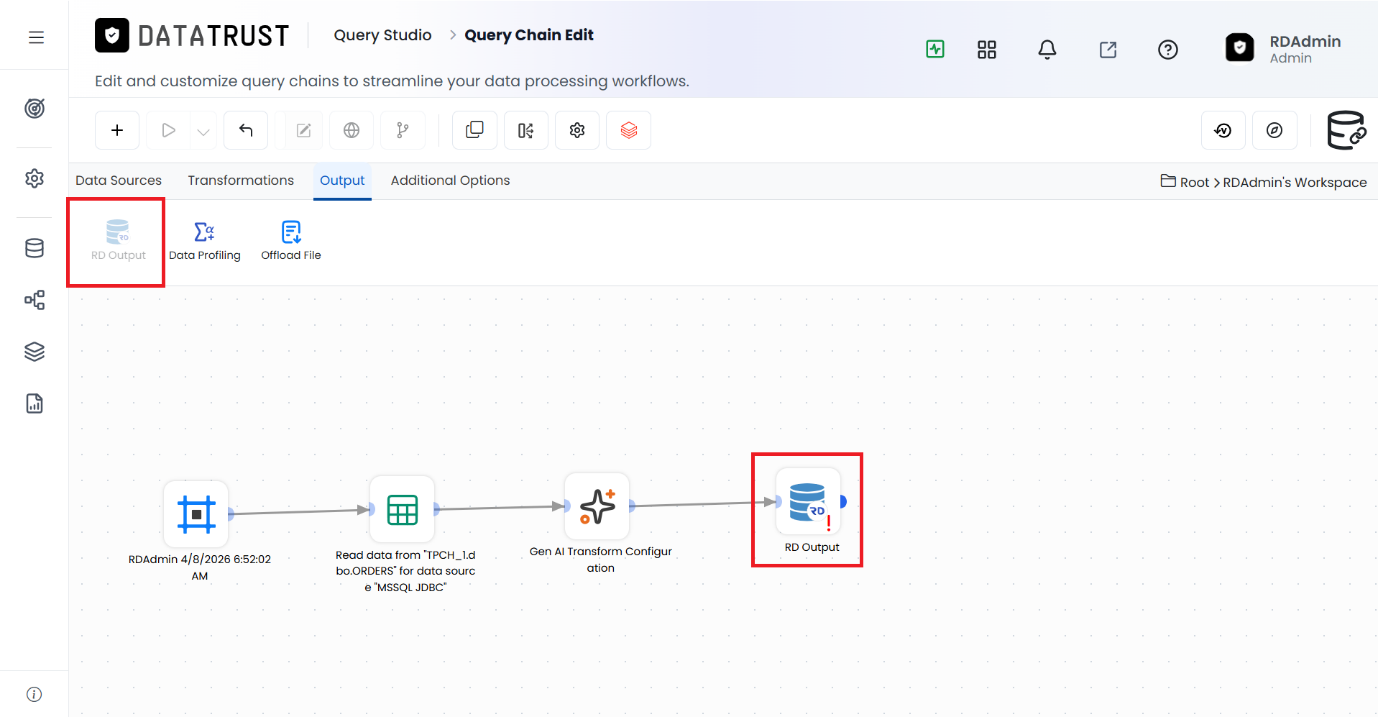This screenshot has height=717, width=1378.
Task: Click the notifications bell icon
Action: 1047,49
